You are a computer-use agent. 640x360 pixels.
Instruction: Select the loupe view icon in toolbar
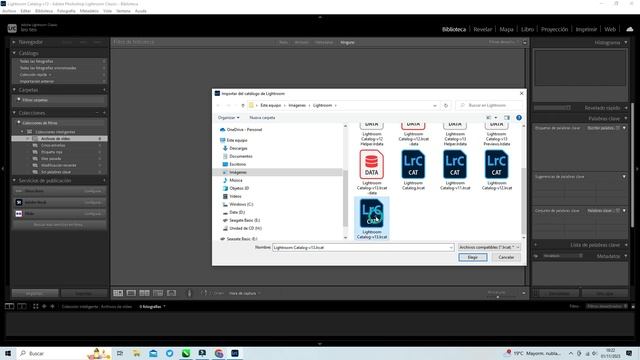(131, 293)
